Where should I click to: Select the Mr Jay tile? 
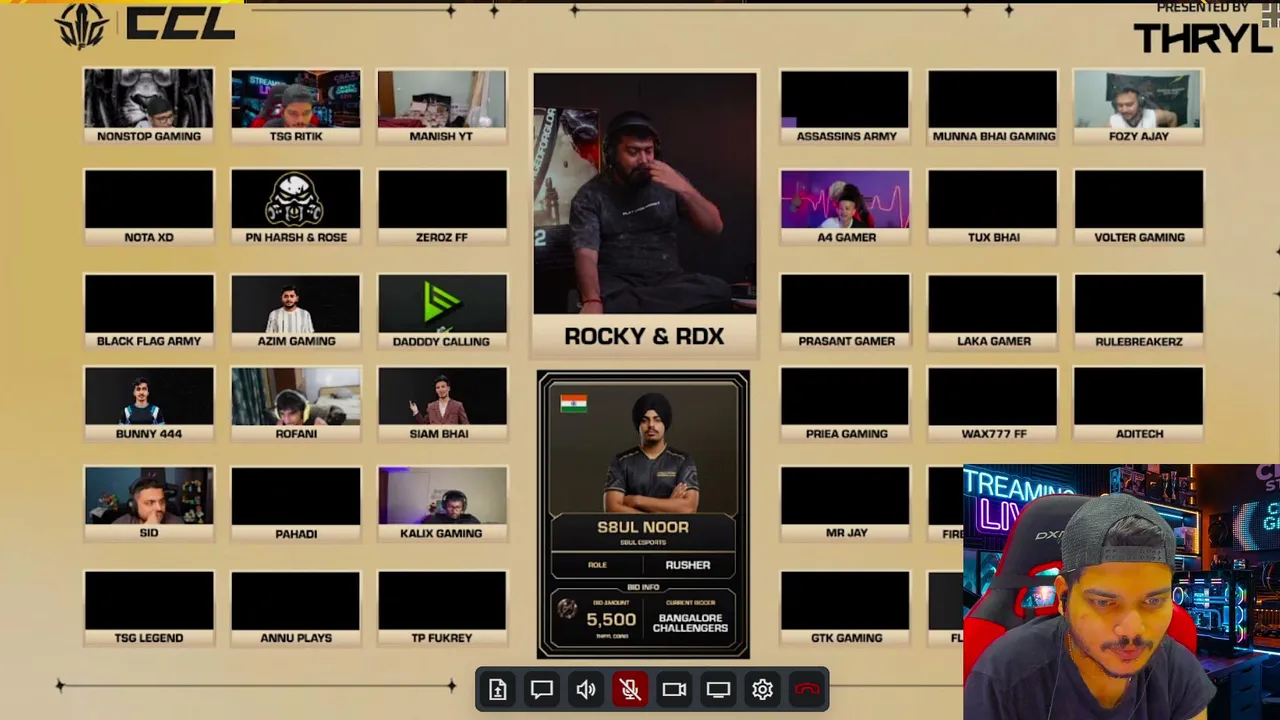coord(845,504)
